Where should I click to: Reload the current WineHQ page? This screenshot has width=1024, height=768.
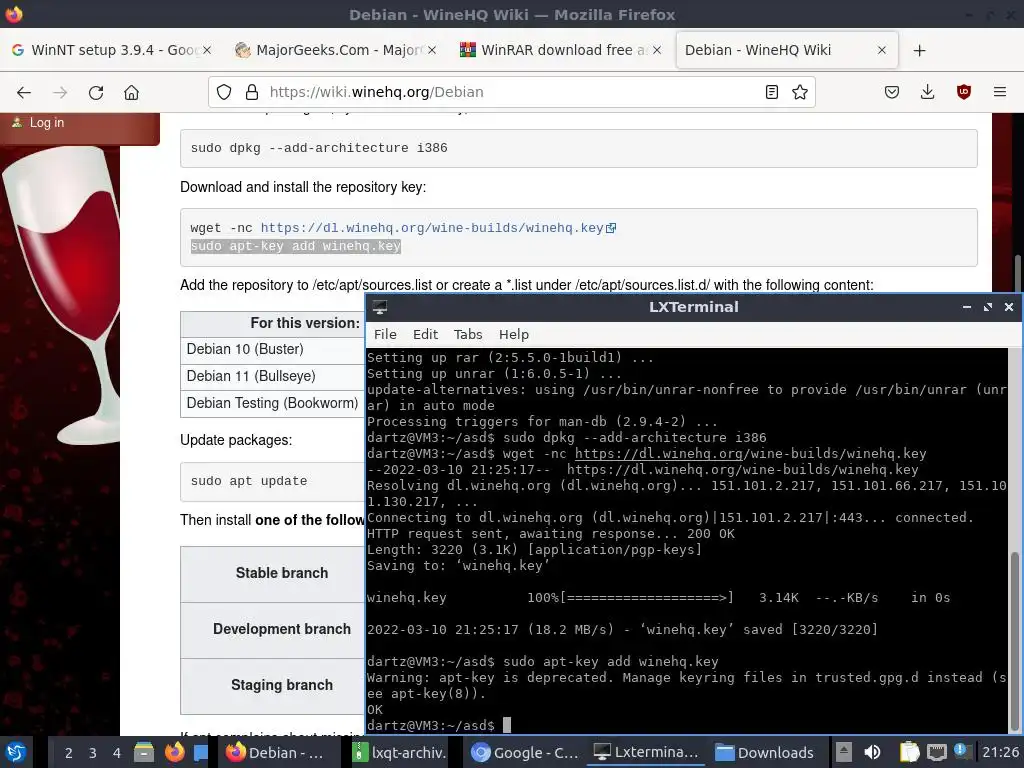coord(96,92)
